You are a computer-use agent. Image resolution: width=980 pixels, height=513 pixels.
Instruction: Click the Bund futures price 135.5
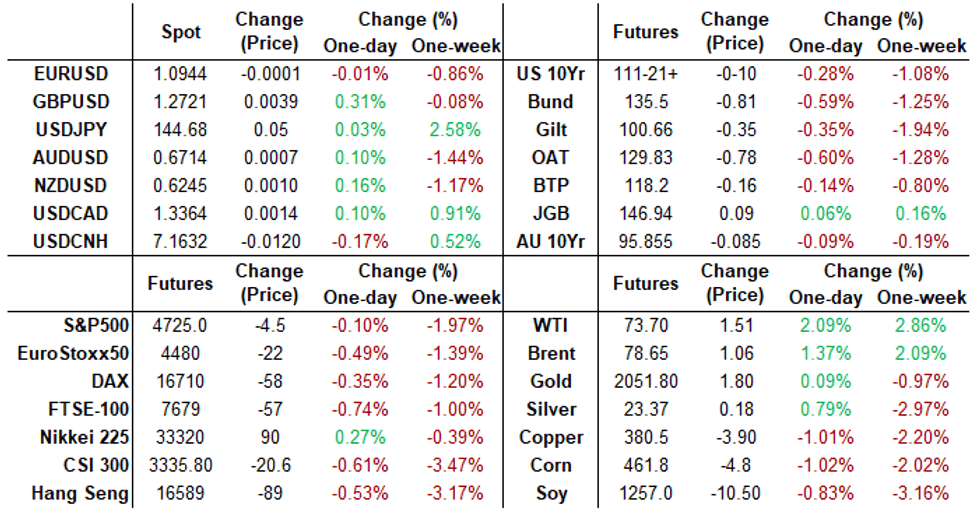coord(645,101)
